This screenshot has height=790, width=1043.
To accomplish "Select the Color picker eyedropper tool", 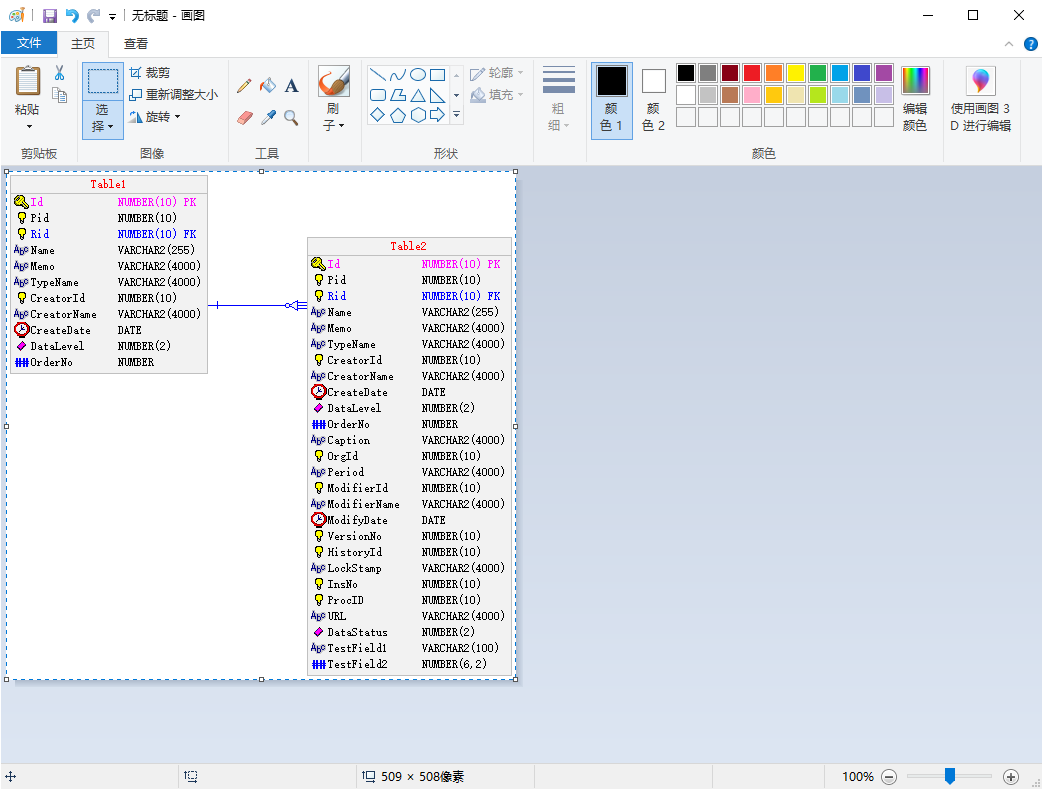I will pos(268,118).
